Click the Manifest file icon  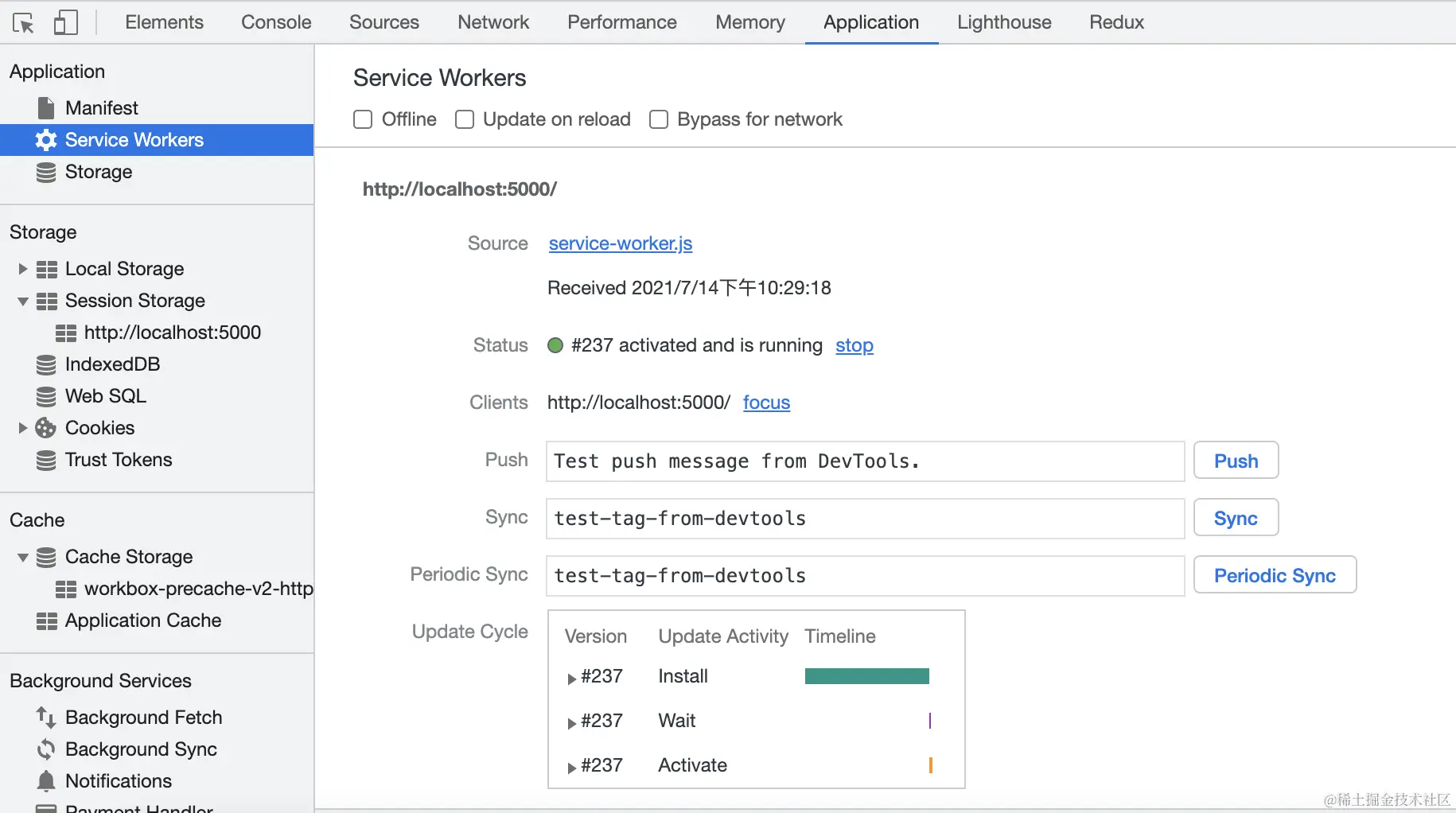click(x=46, y=108)
